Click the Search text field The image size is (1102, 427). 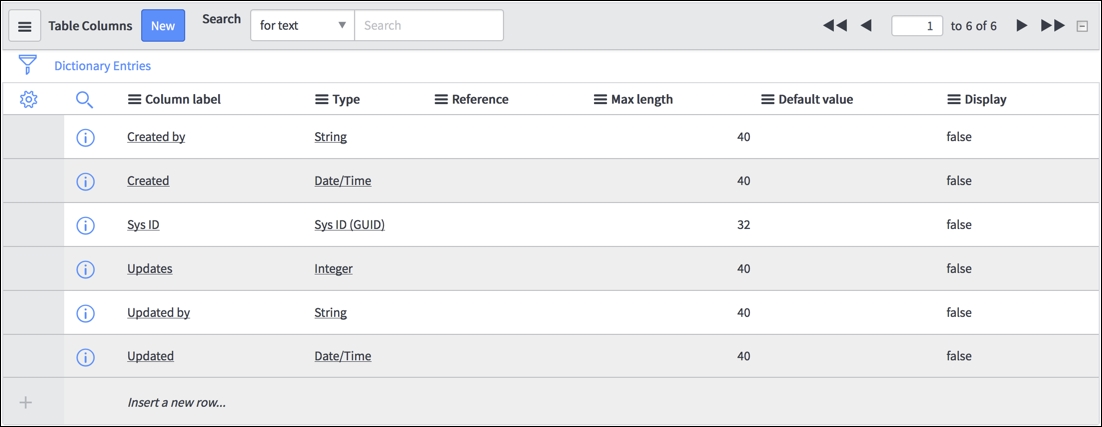point(429,25)
